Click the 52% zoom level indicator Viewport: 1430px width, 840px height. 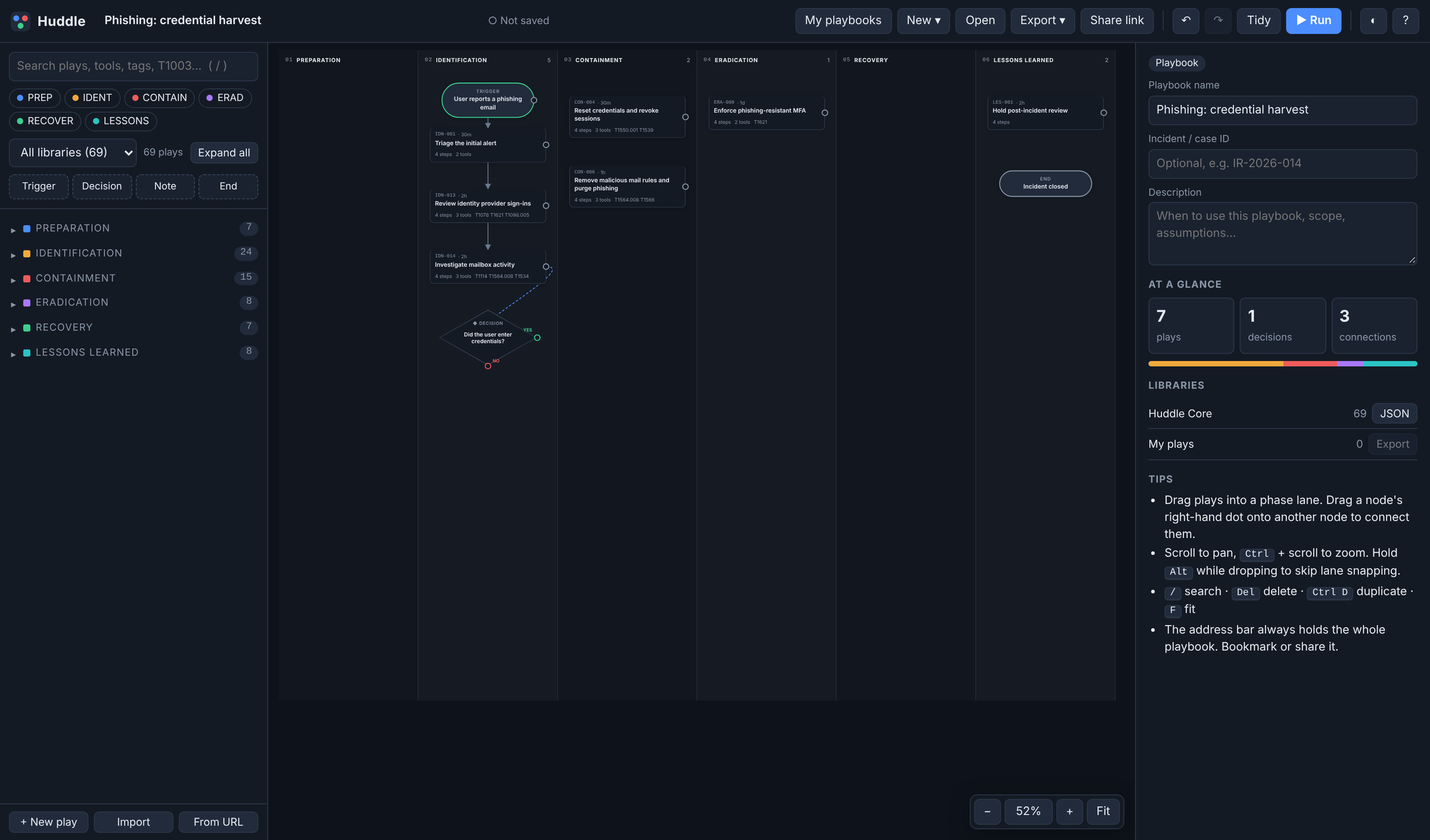point(1028,811)
